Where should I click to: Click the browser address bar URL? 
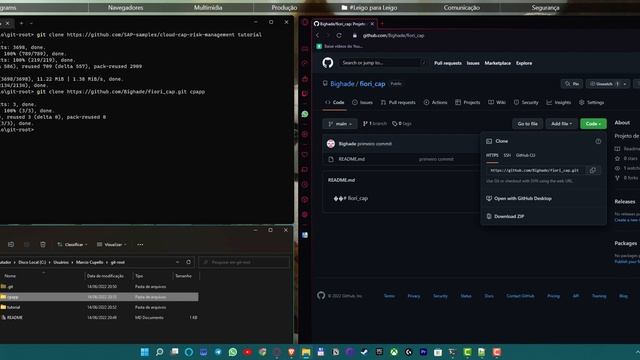[x=393, y=36]
